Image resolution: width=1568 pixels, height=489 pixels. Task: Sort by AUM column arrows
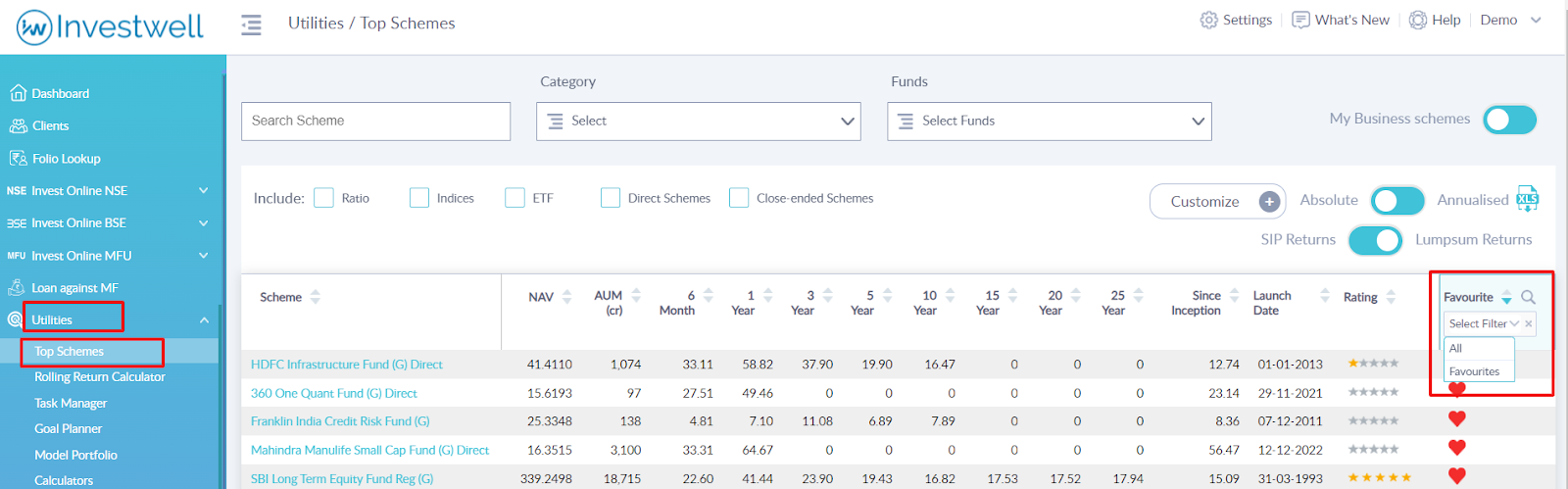click(636, 295)
